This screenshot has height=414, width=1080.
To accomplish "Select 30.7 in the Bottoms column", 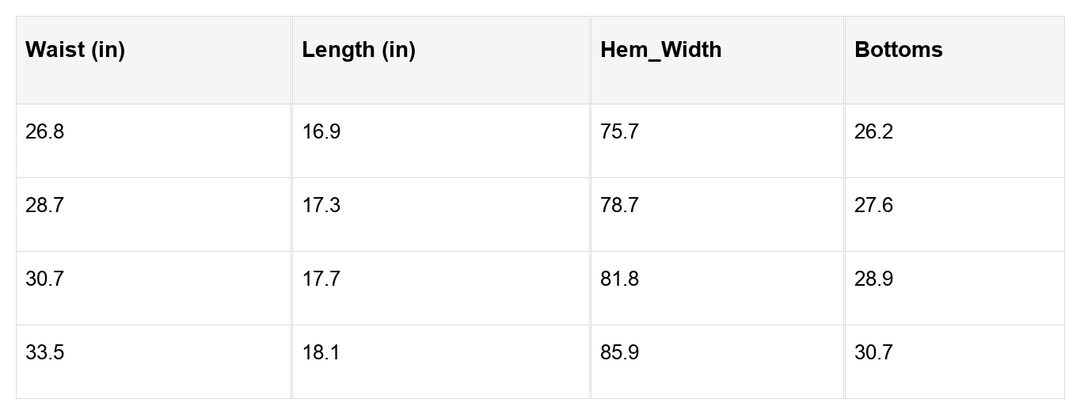I will click(873, 353).
